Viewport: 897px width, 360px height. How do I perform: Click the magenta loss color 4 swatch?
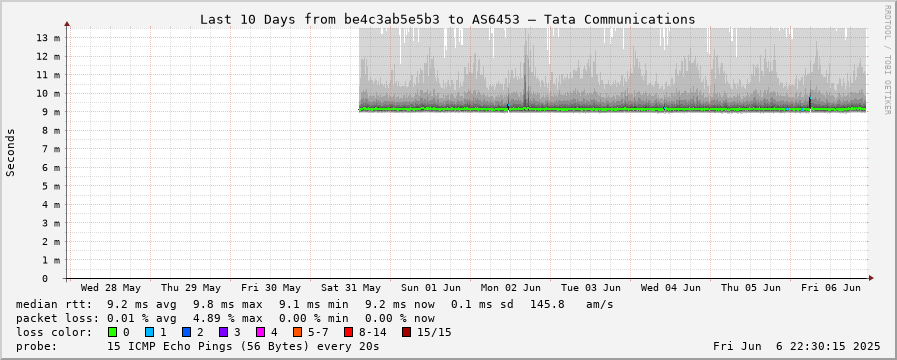click(260, 332)
